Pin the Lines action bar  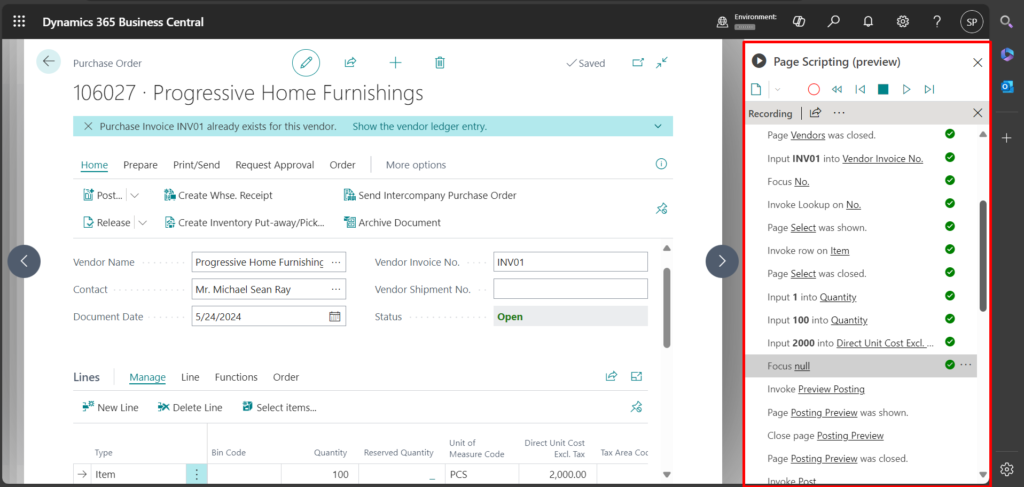pyautogui.click(x=635, y=407)
